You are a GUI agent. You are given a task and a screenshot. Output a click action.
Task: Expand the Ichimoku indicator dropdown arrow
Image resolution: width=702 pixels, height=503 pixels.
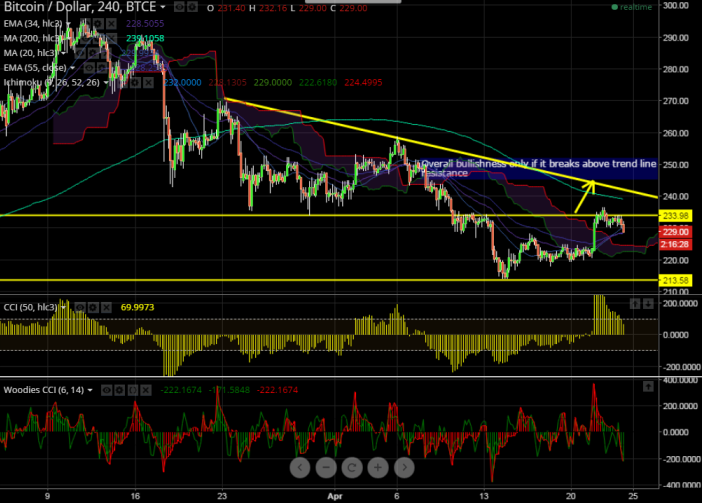106,82
